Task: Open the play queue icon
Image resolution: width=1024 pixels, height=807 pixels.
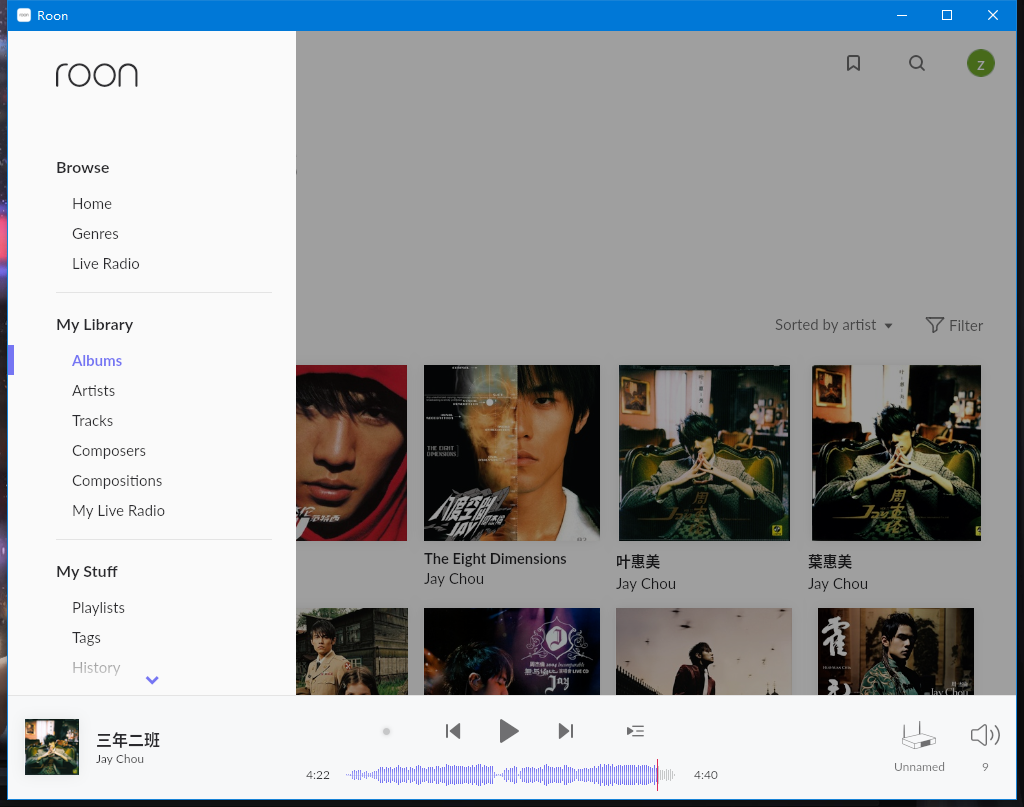Action: [635, 731]
